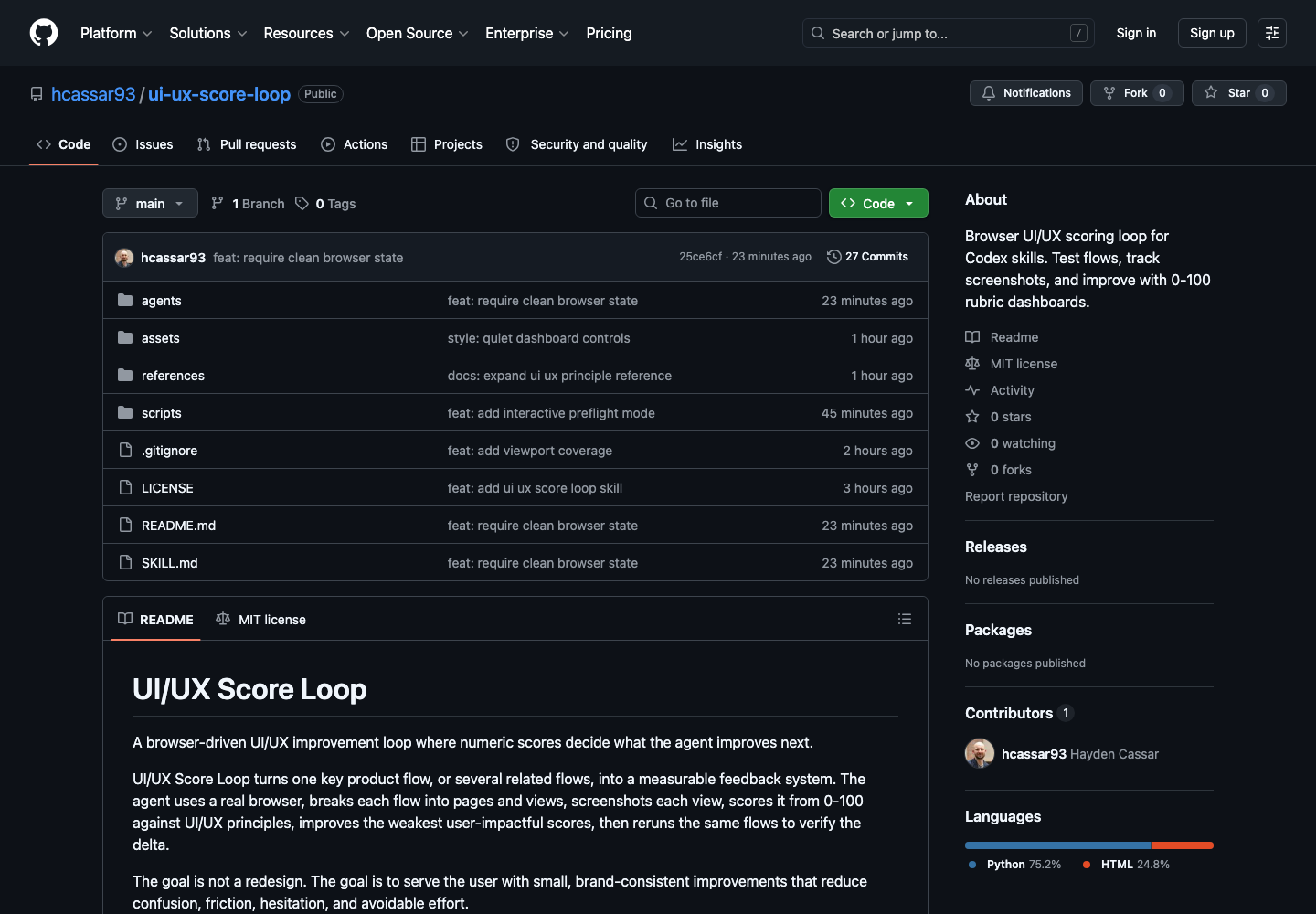
Task: Click the commit history clock icon
Action: tap(833, 257)
